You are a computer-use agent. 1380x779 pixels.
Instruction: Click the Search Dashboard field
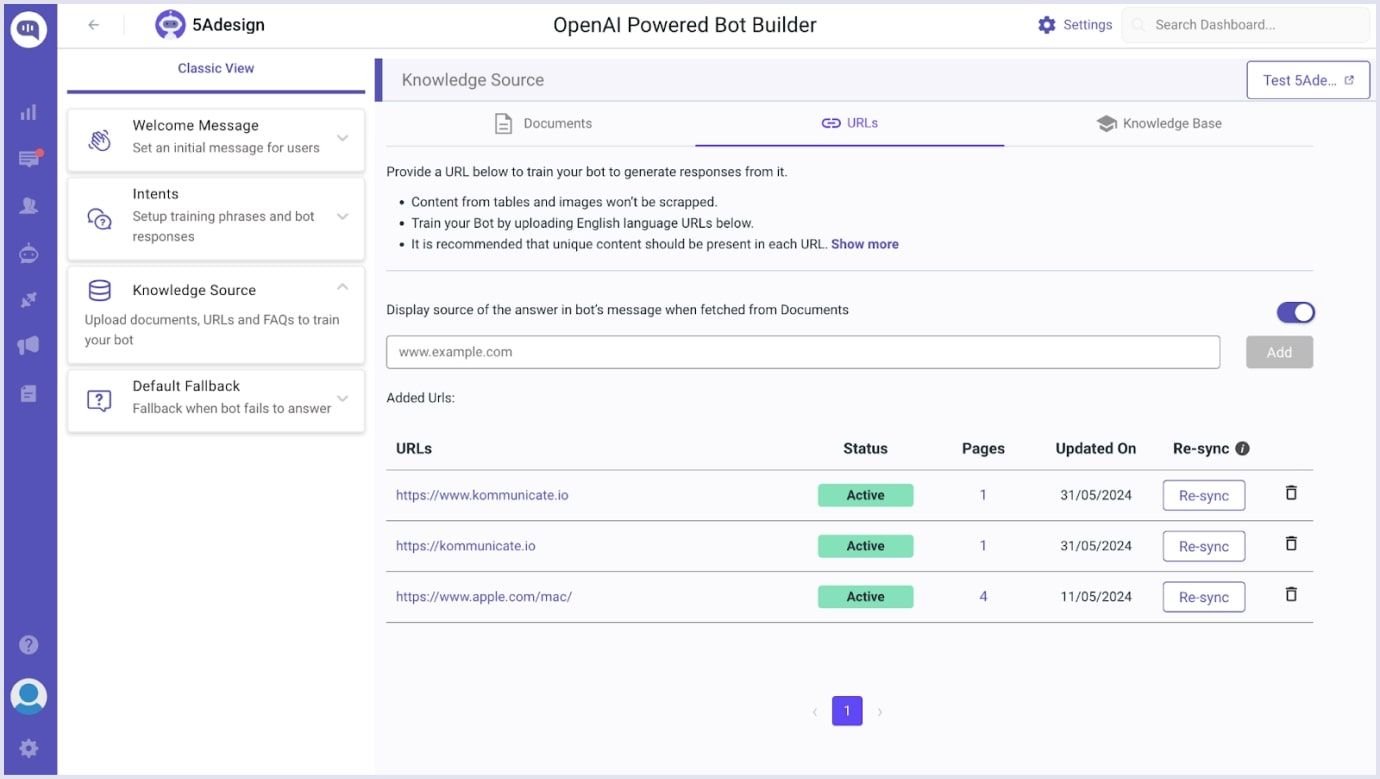pyautogui.click(x=1246, y=25)
